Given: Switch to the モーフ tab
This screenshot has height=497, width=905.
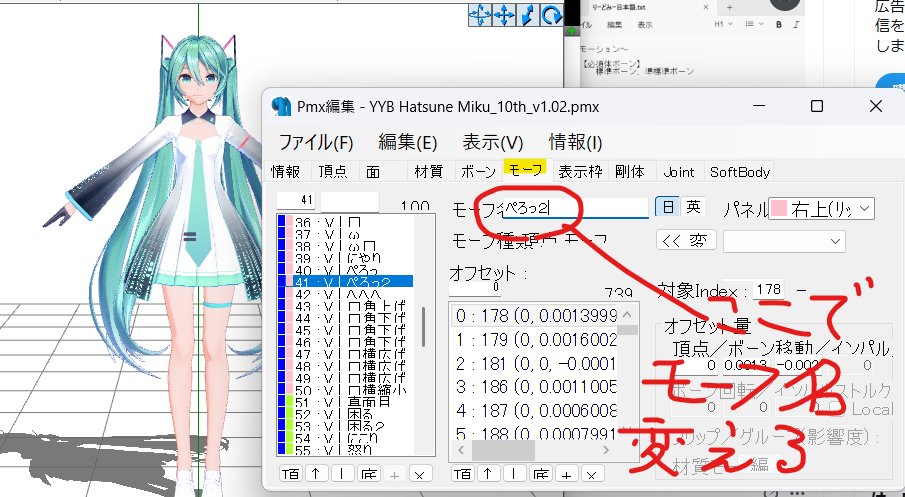Looking at the screenshot, I should 525,169.
